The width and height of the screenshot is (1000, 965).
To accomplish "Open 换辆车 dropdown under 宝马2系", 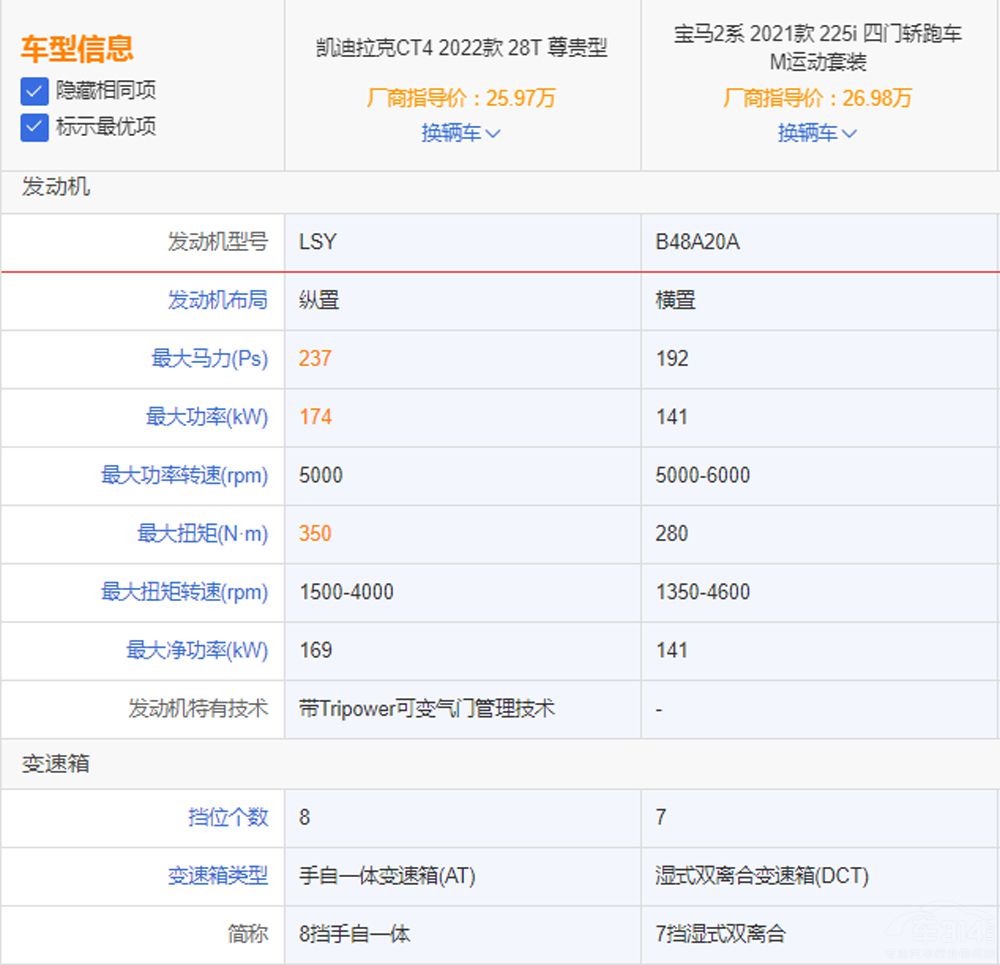I will click(x=817, y=133).
